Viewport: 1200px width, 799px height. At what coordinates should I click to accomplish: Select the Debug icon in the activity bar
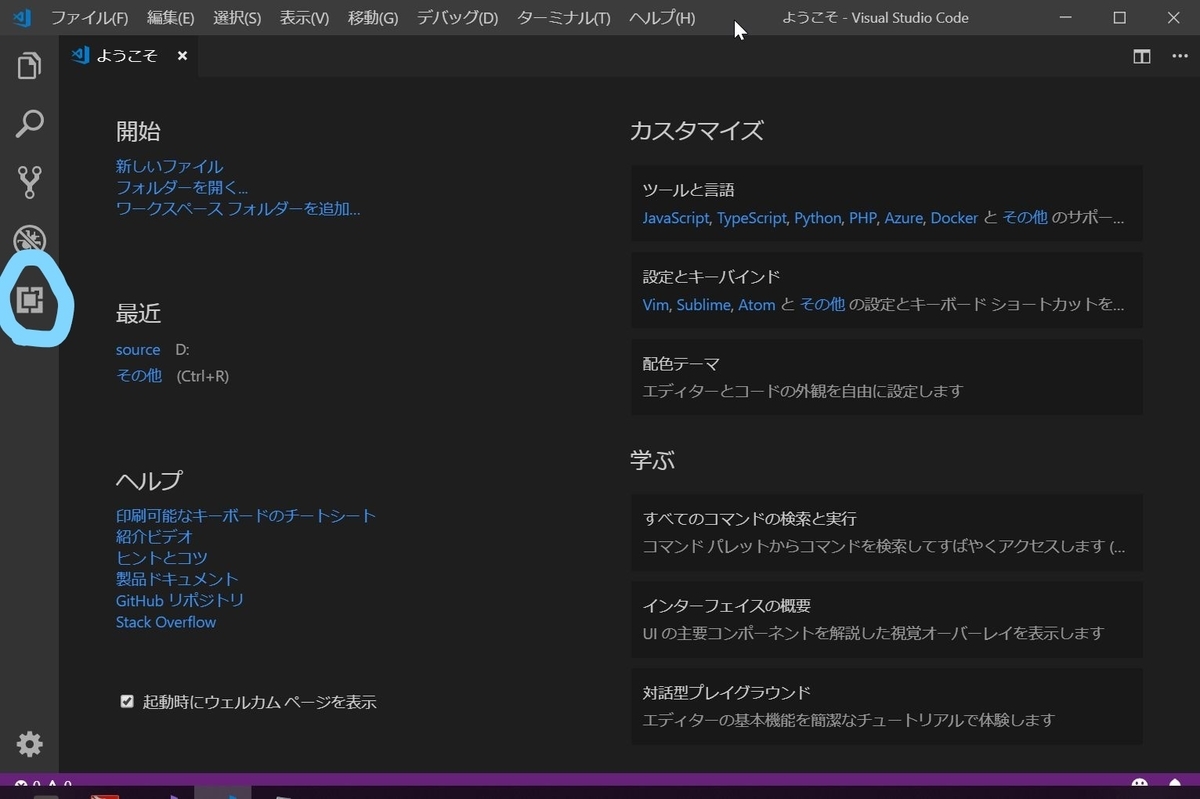click(28, 240)
